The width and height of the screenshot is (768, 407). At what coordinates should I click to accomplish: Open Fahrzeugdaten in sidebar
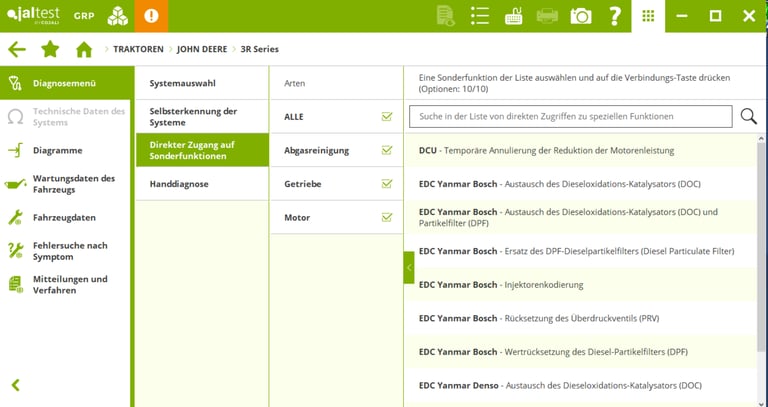point(64,217)
